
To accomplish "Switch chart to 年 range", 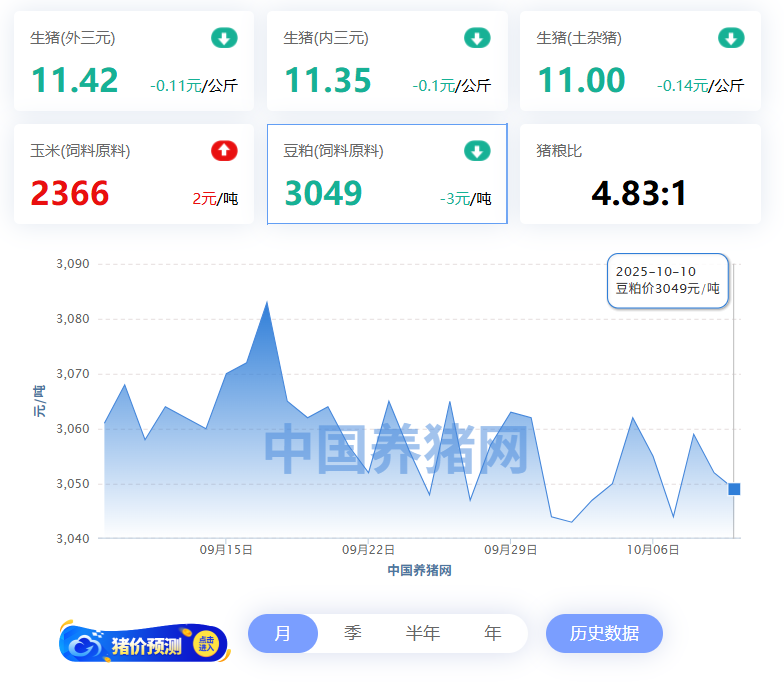I will tap(493, 634).
